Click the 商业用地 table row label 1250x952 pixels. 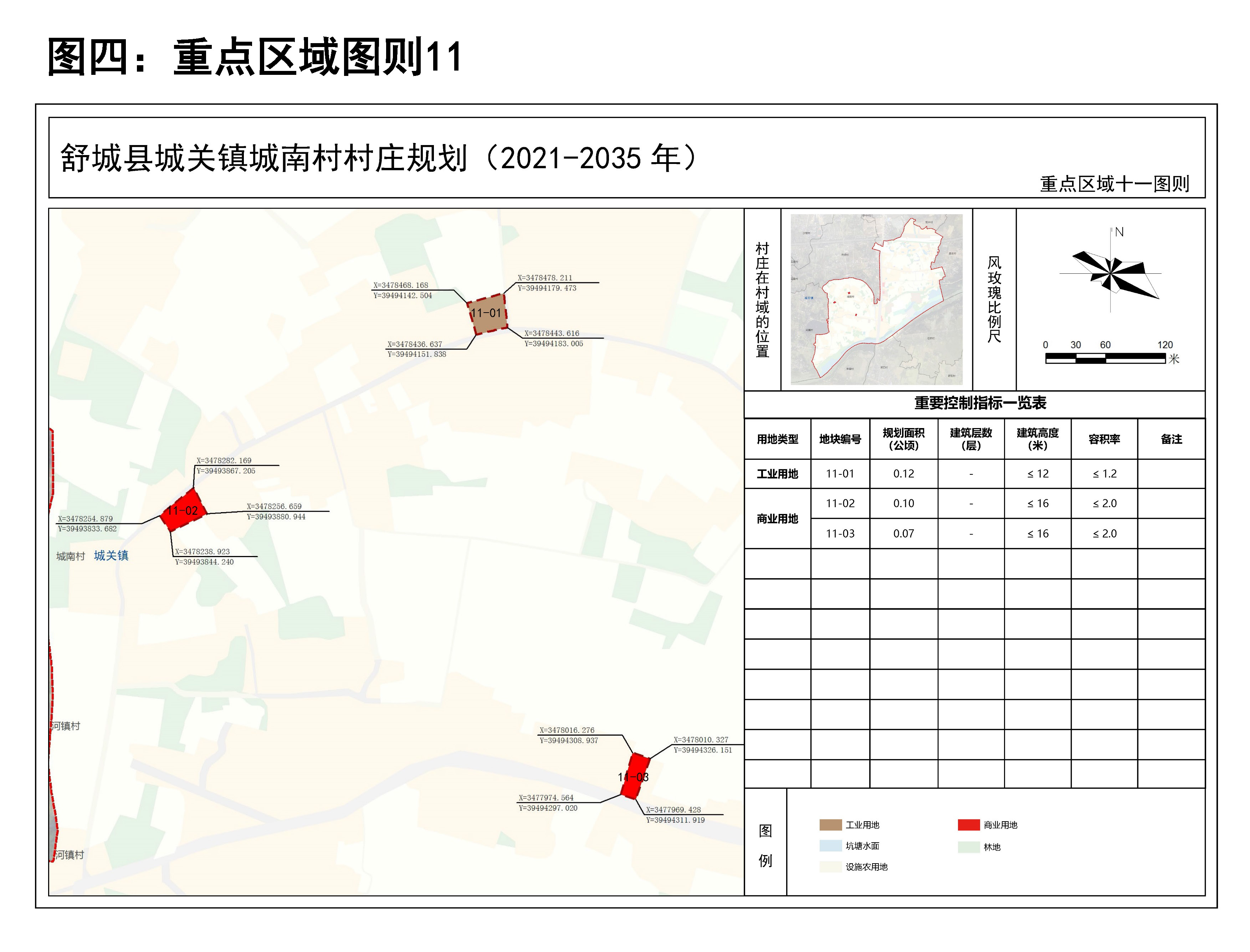[777, 519]
